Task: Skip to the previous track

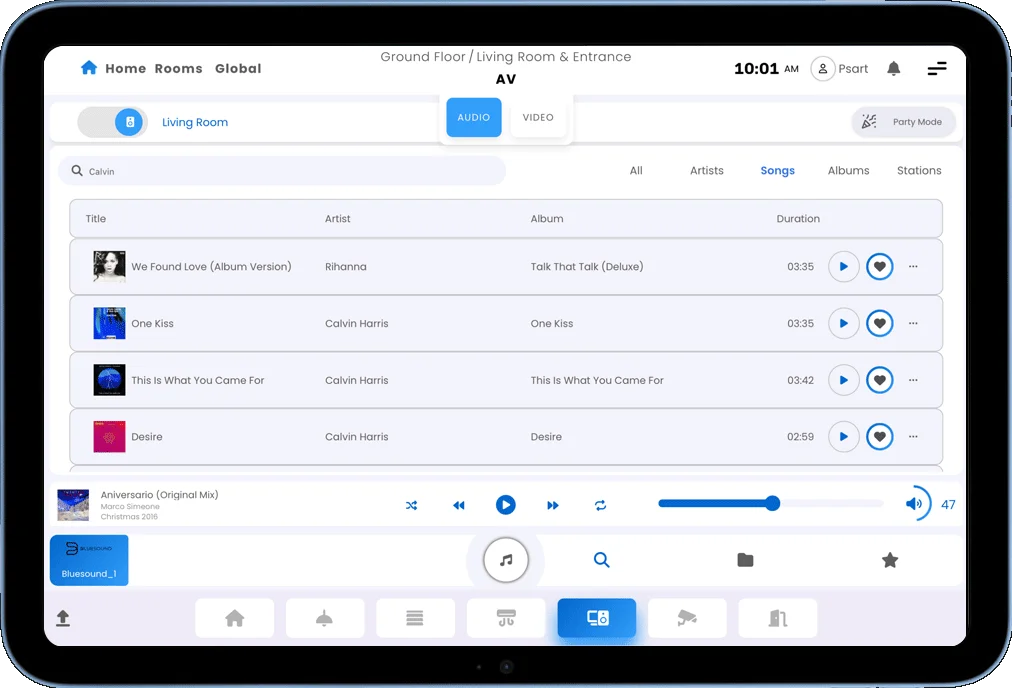Action: (x=458, y=505)
